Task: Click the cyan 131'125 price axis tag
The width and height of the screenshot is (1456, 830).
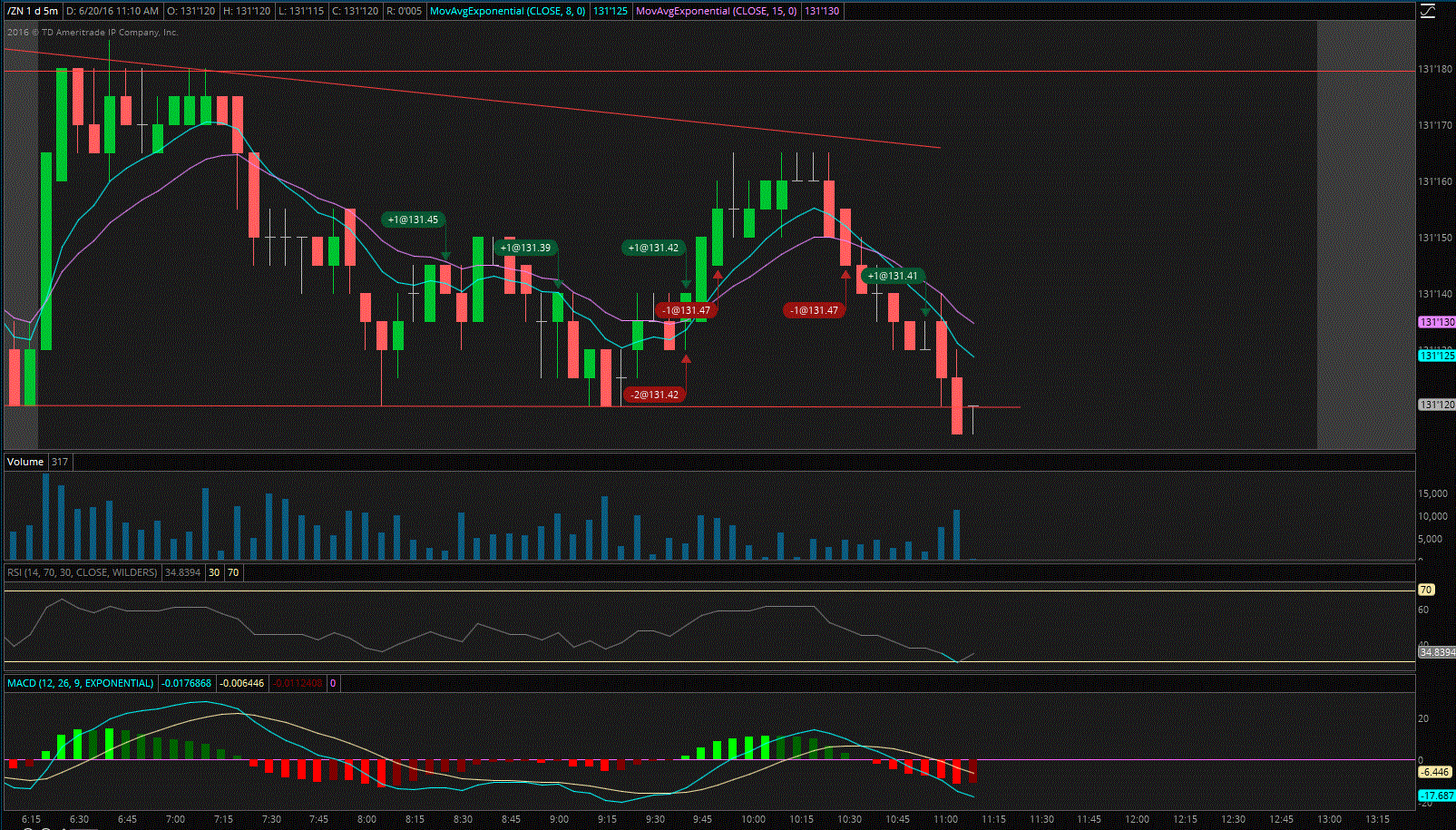Action: coord(1437,356)
